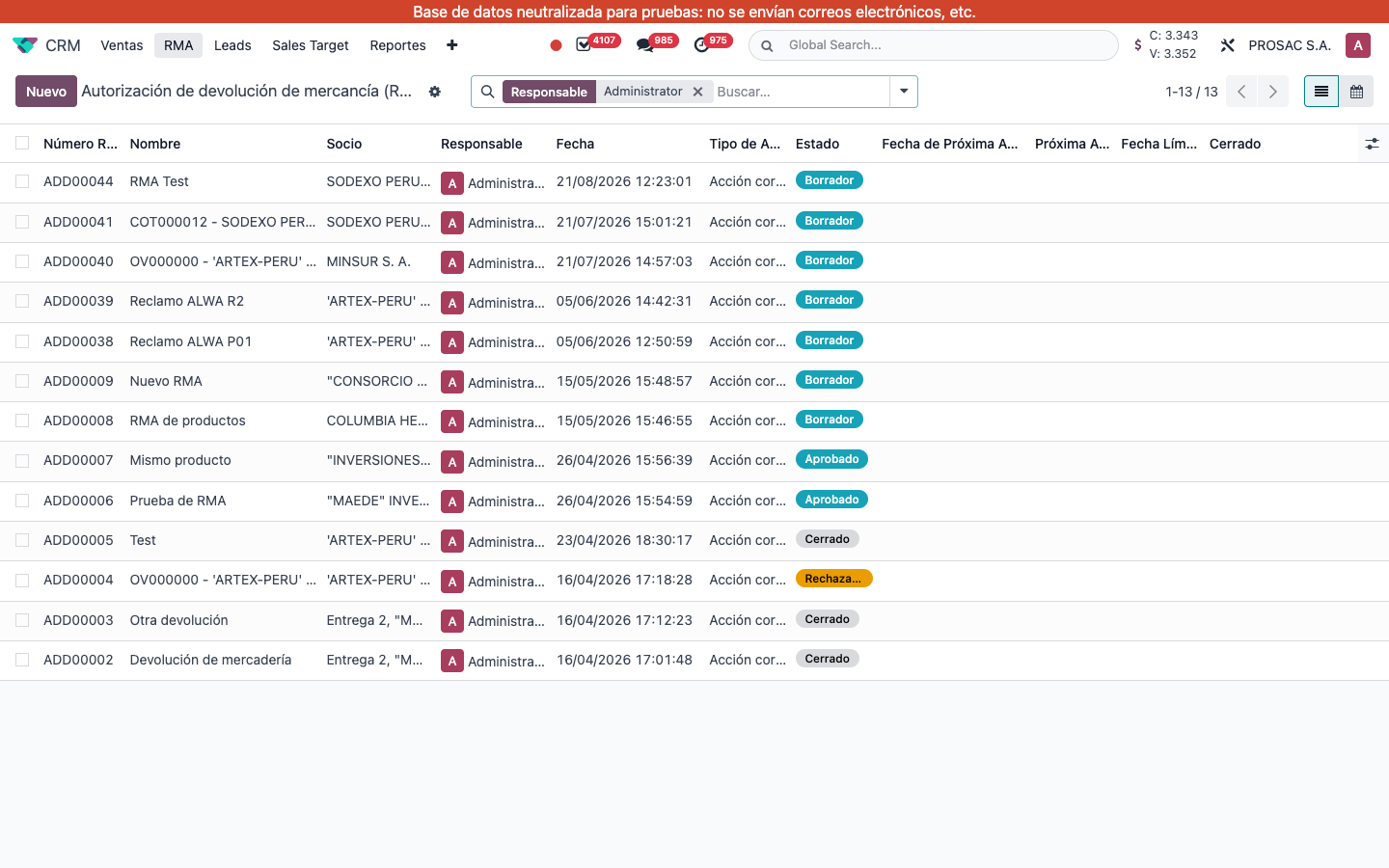Open the Reportes menu
The width and height of the screenshot is (1389, 868).
click(397, 45)
